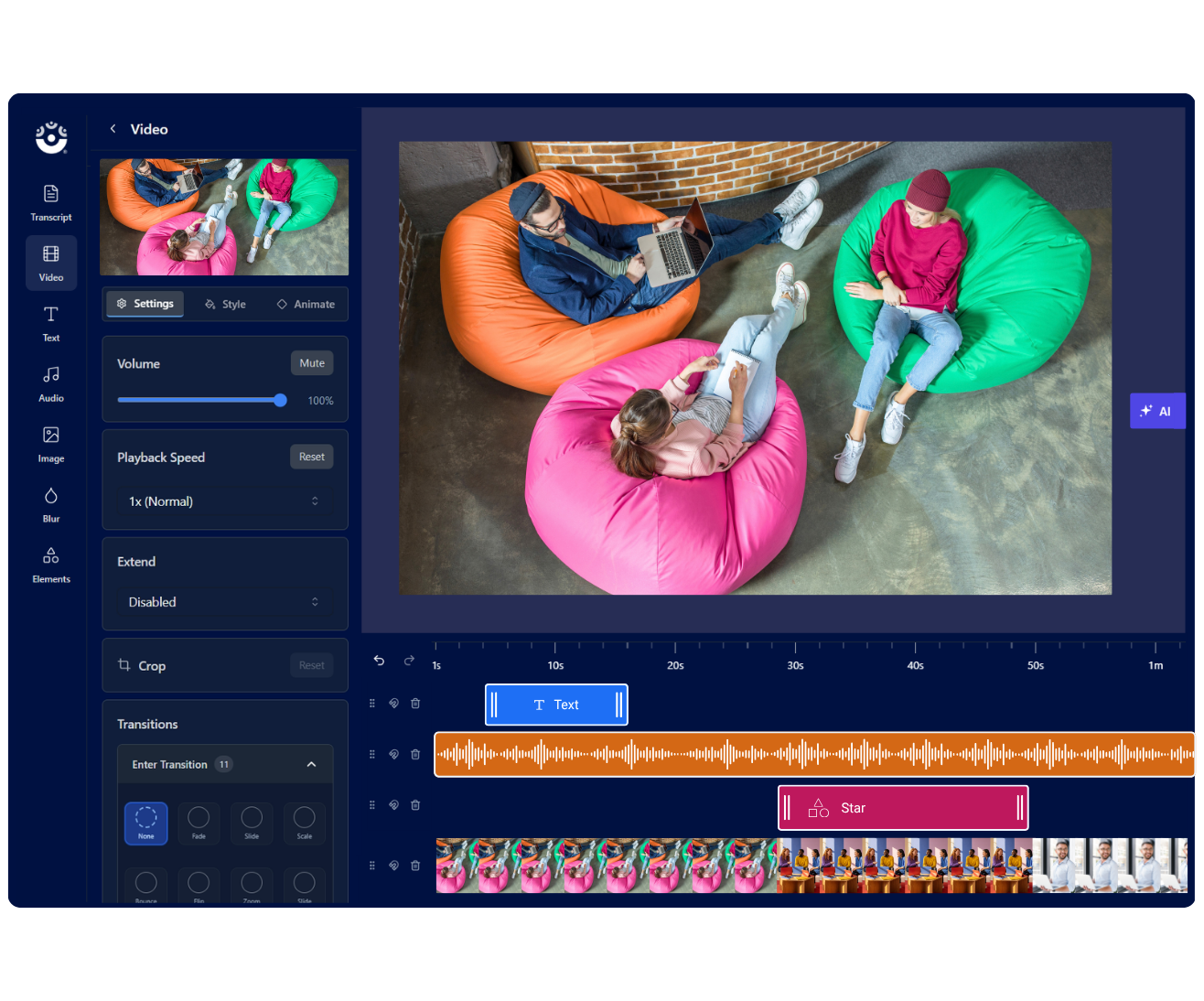
Task: Click the Crop icon in settings panel
Action: pyautogui.click(x=124, y=665)
